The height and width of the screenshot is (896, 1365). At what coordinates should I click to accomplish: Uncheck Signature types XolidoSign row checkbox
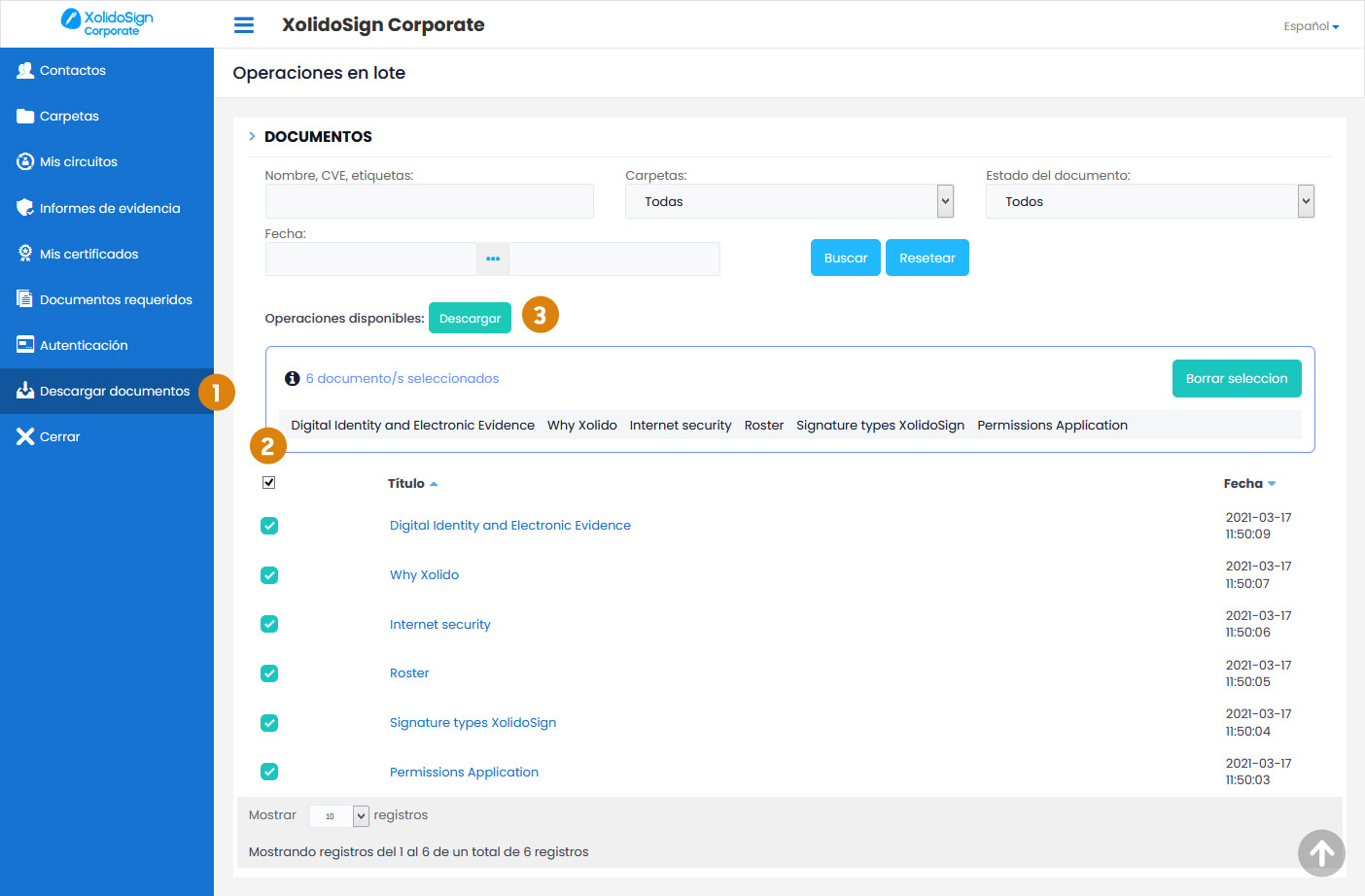pos(269,723)
